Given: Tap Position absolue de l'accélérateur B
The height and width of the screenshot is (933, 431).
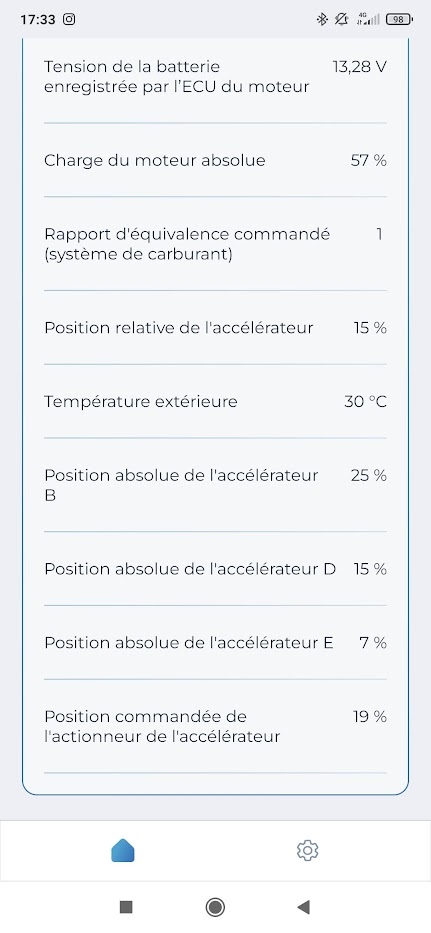Looking at the screenshot, I should tap(215, 485).
